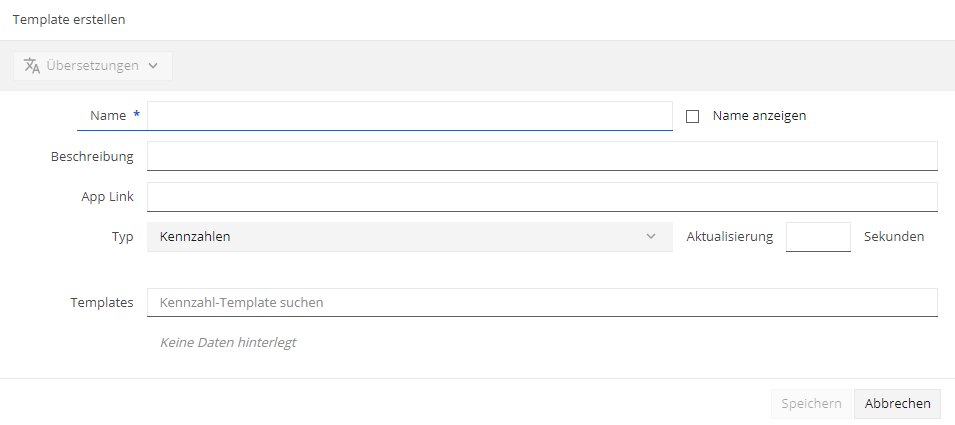The image size is (955, 425).
Task: Click the Kennzahl-Template suchen search field
Action: tap(542, 303)
